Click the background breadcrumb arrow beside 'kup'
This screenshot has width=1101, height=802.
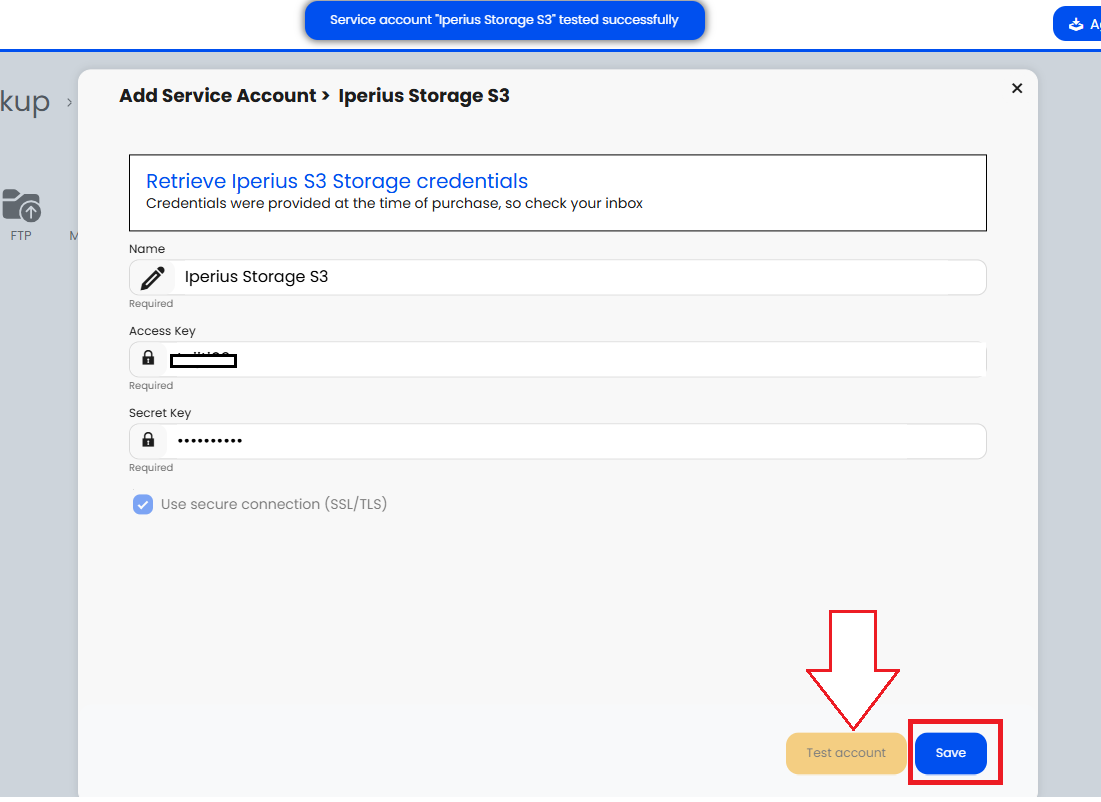(69, 101)
